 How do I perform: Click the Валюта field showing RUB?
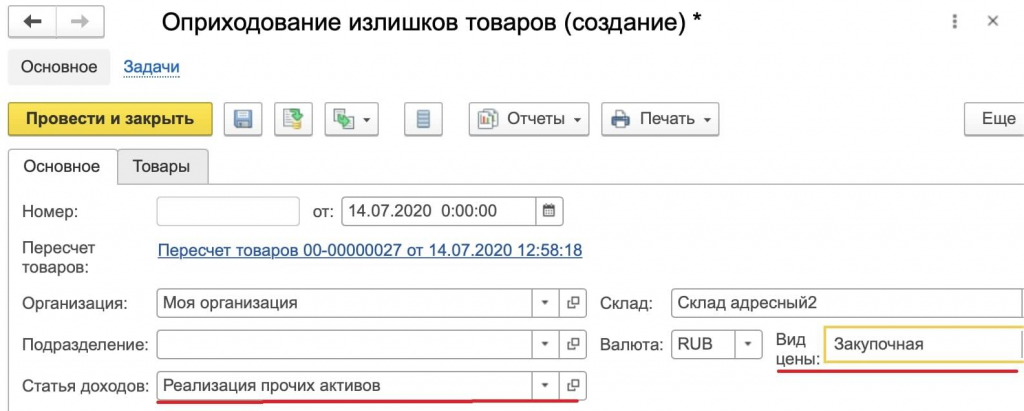click(703, 344)
